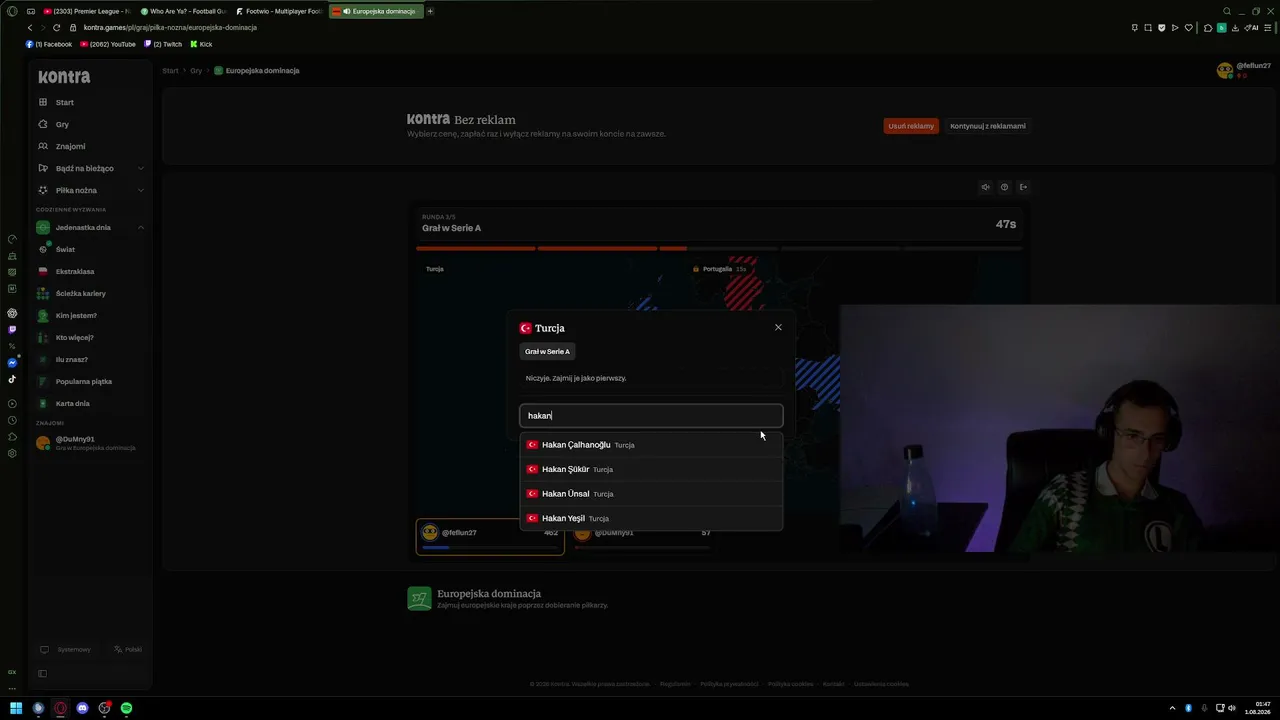Switch to the Footwio tab
Screen dimensions: 1280x720
point(279,11)
